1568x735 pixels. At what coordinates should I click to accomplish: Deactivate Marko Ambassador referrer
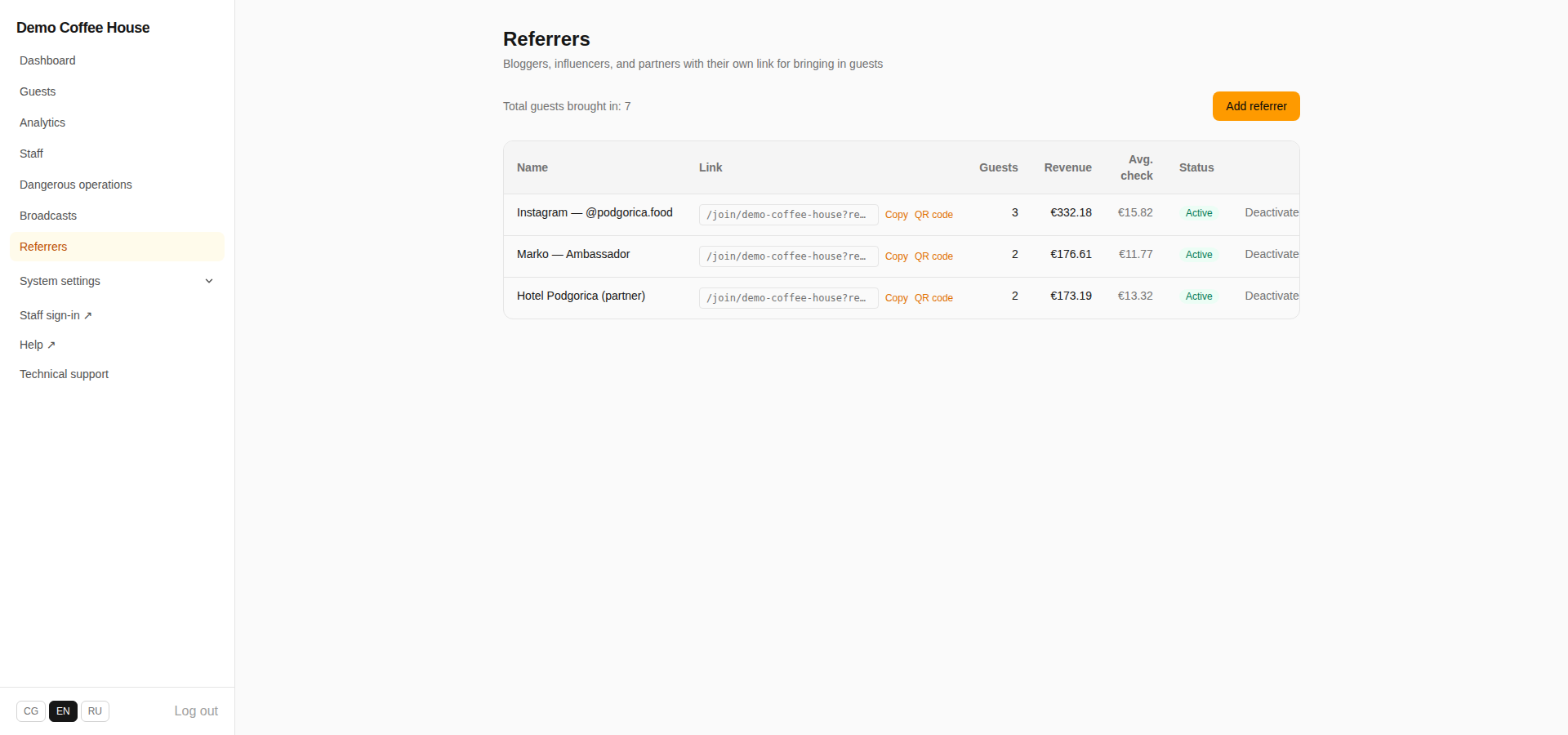pyautogui.click(x=1272, y=254)
